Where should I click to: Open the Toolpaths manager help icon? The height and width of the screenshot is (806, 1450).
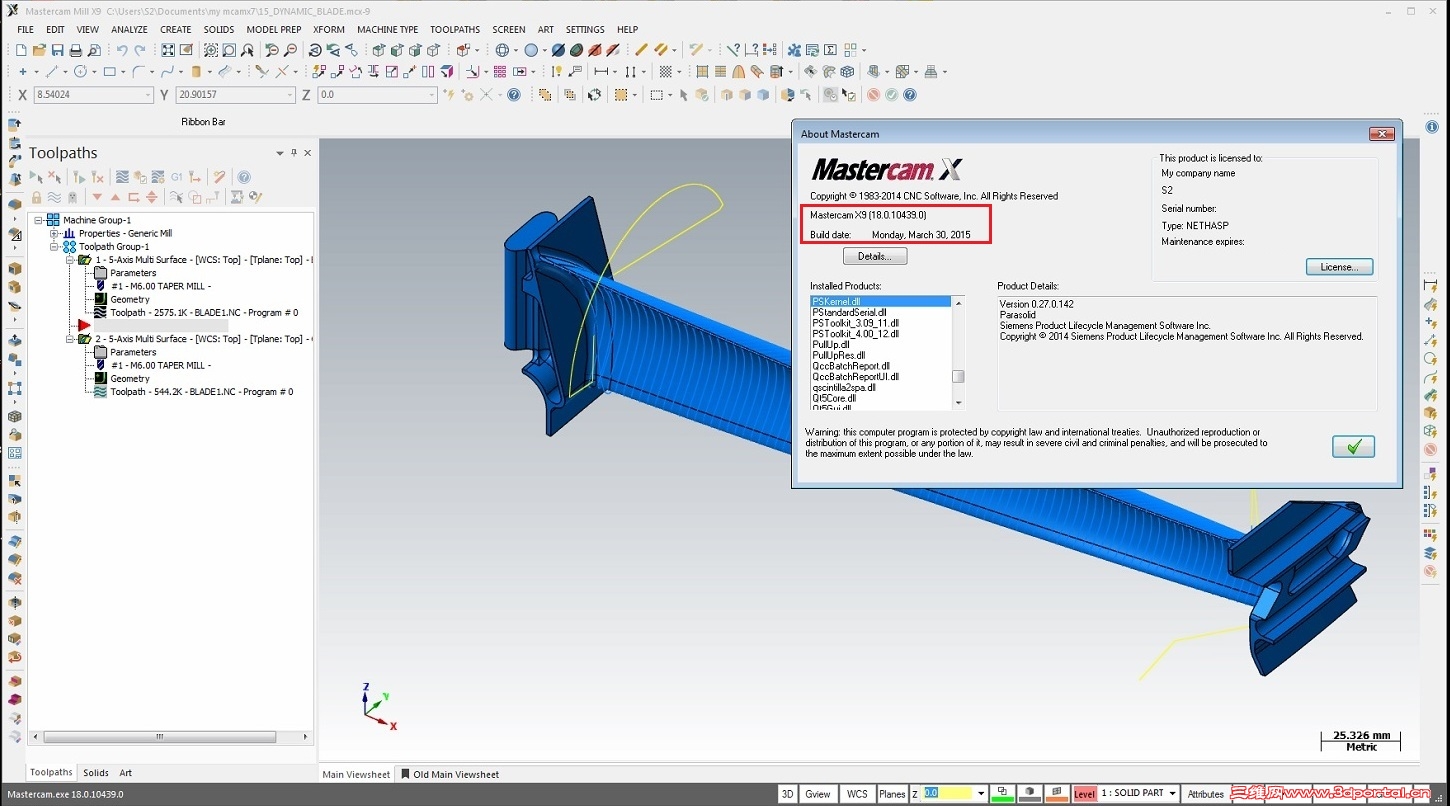click(x=244, y=177)
